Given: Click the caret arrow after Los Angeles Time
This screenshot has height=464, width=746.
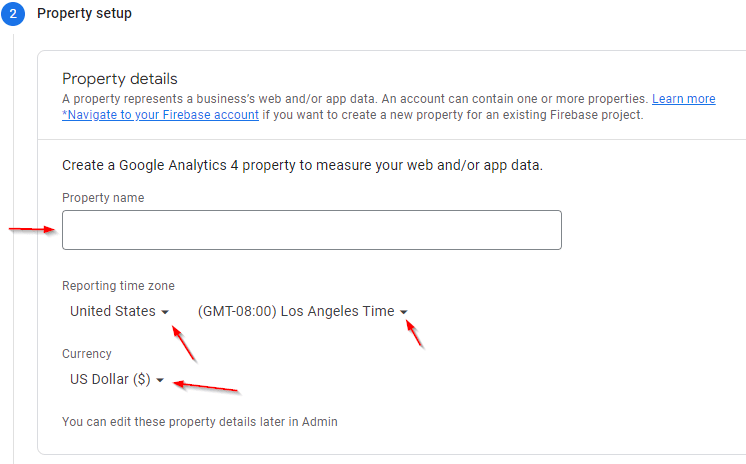Looking at the screenshot, I should point(404,312).
